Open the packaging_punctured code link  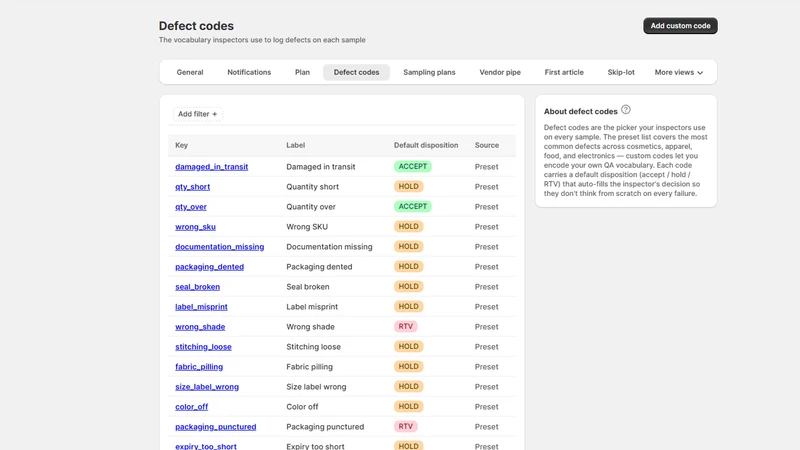(x=215, y=427)
